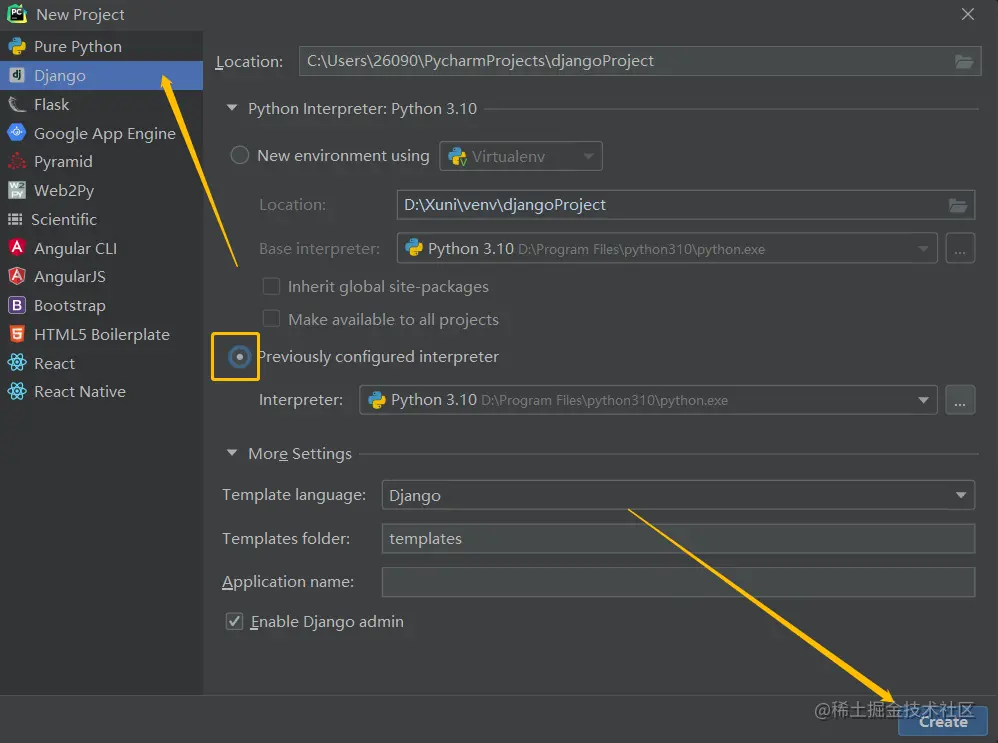Click the HTML5 Boilerplate icon
This screenshot has width=998, height=743.
tap(17, 334)
